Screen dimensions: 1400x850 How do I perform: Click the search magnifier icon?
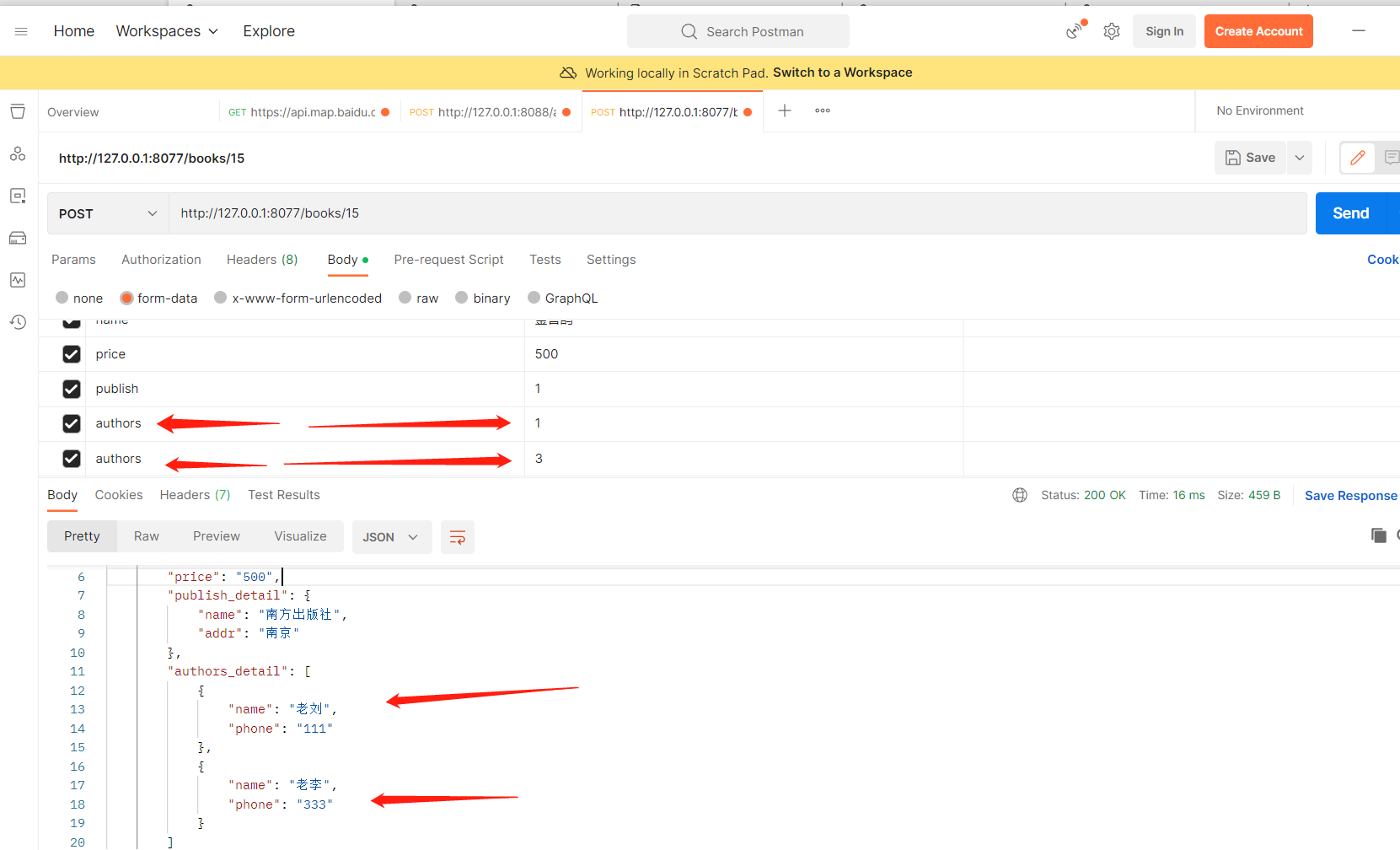pos(689,31)
